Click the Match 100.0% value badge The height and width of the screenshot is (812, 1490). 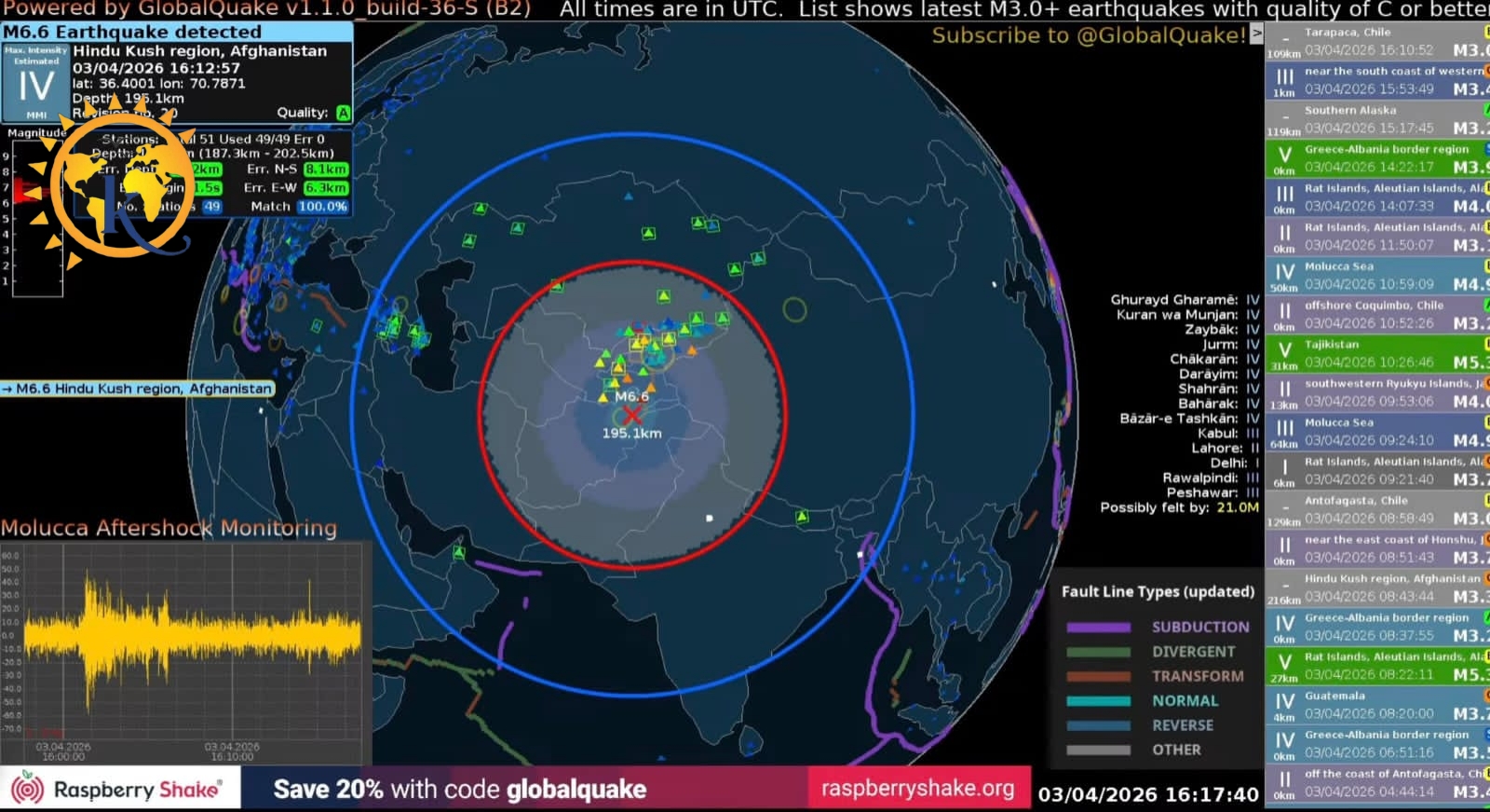pos(322,207)
